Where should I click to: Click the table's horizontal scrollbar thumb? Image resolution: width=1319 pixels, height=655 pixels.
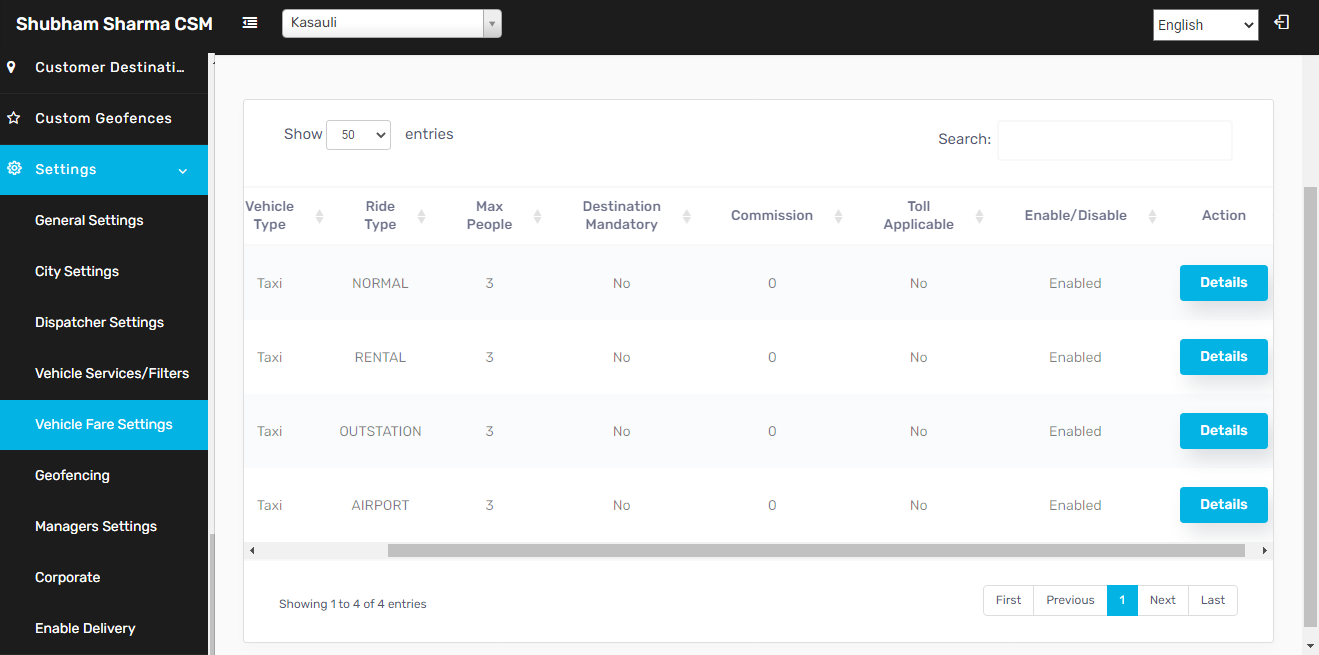816,550
